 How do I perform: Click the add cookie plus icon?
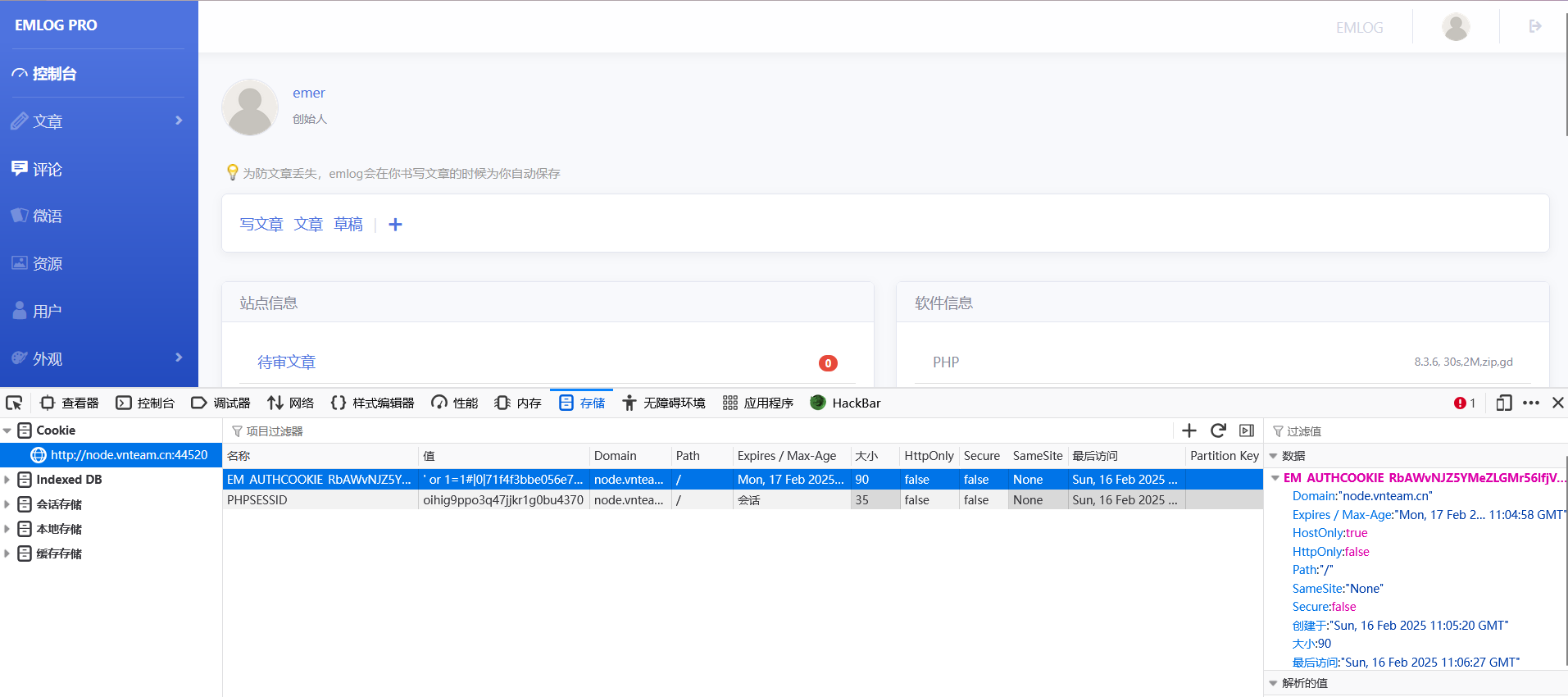1189,430
